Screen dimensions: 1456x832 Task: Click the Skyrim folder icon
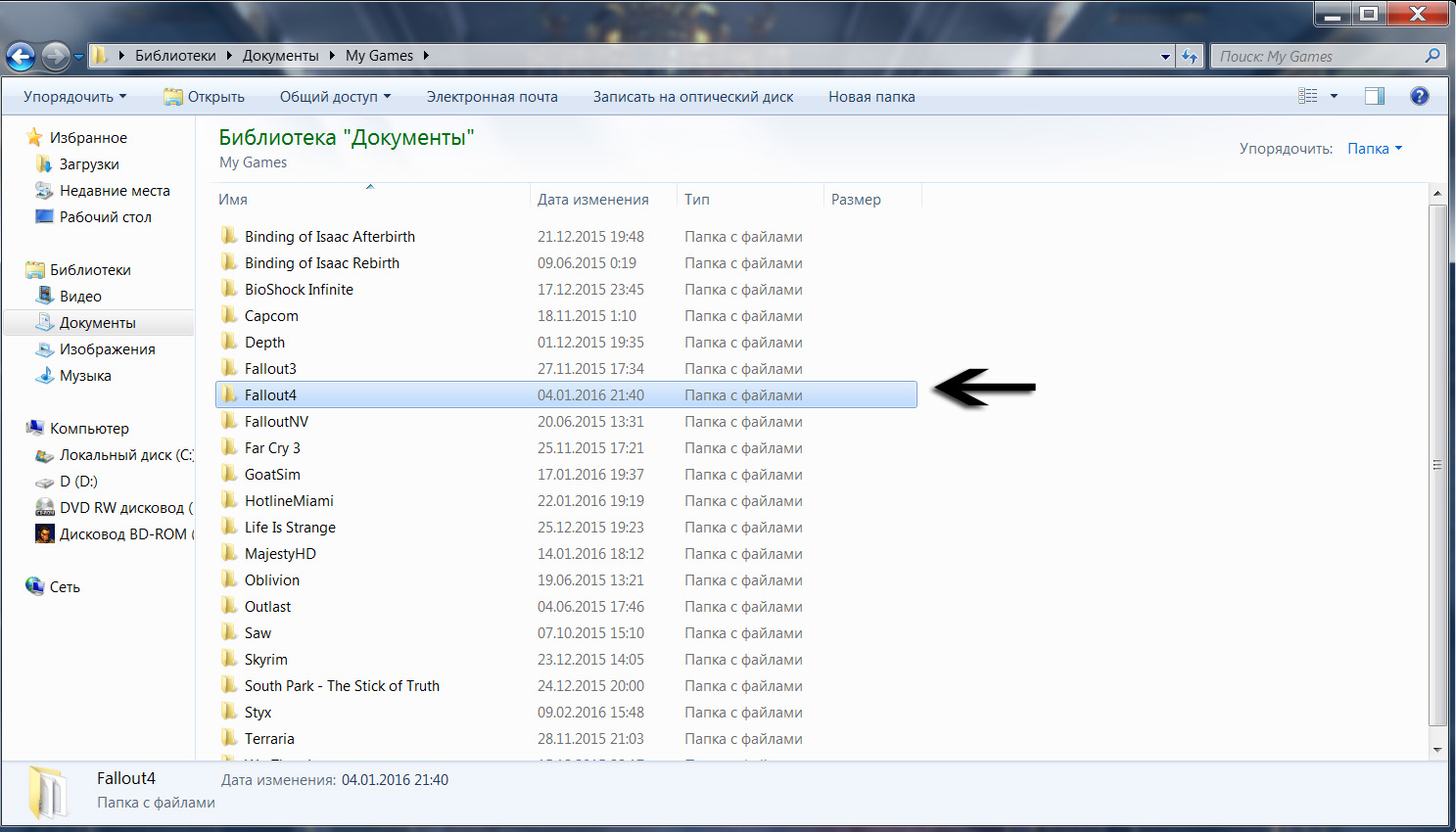coord(229,659)
